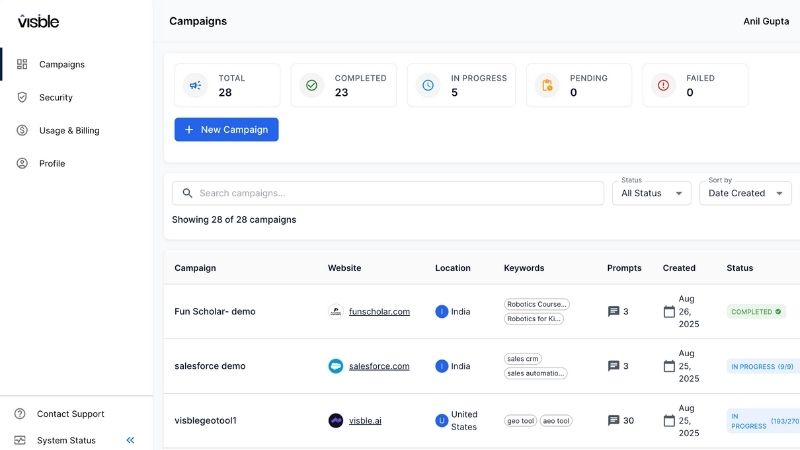The image size is (800, 450).
Task: Click the Status column header
Action: [x=740, y=268]
